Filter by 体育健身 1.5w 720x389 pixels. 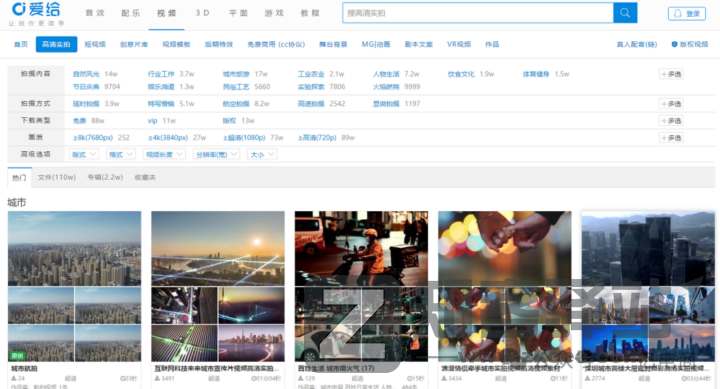pyautogui.click(x=546, y=73)
